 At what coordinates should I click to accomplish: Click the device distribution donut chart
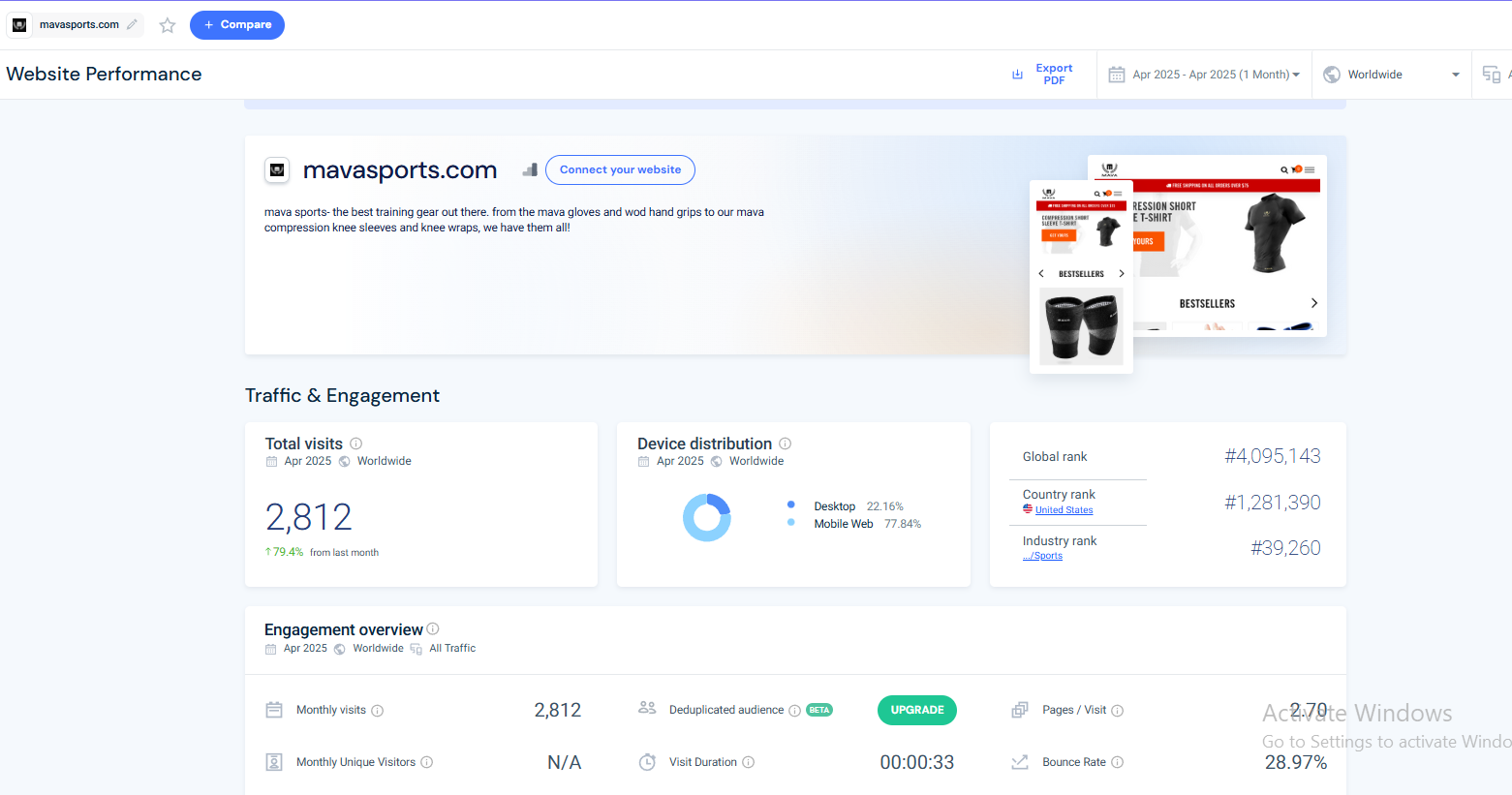(707, 517)
